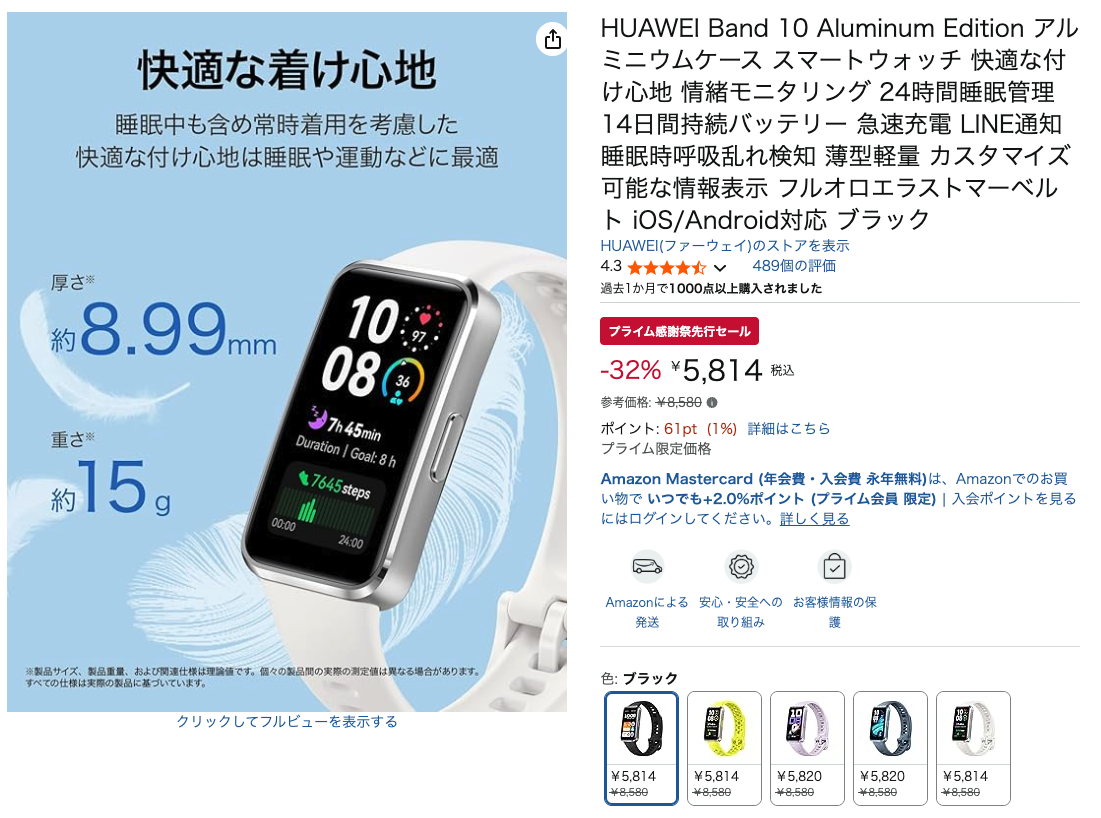Click クリックしてフルビューを表示する under the image
The width and height of the screenshot is (1101, 818).
[286, 722]
